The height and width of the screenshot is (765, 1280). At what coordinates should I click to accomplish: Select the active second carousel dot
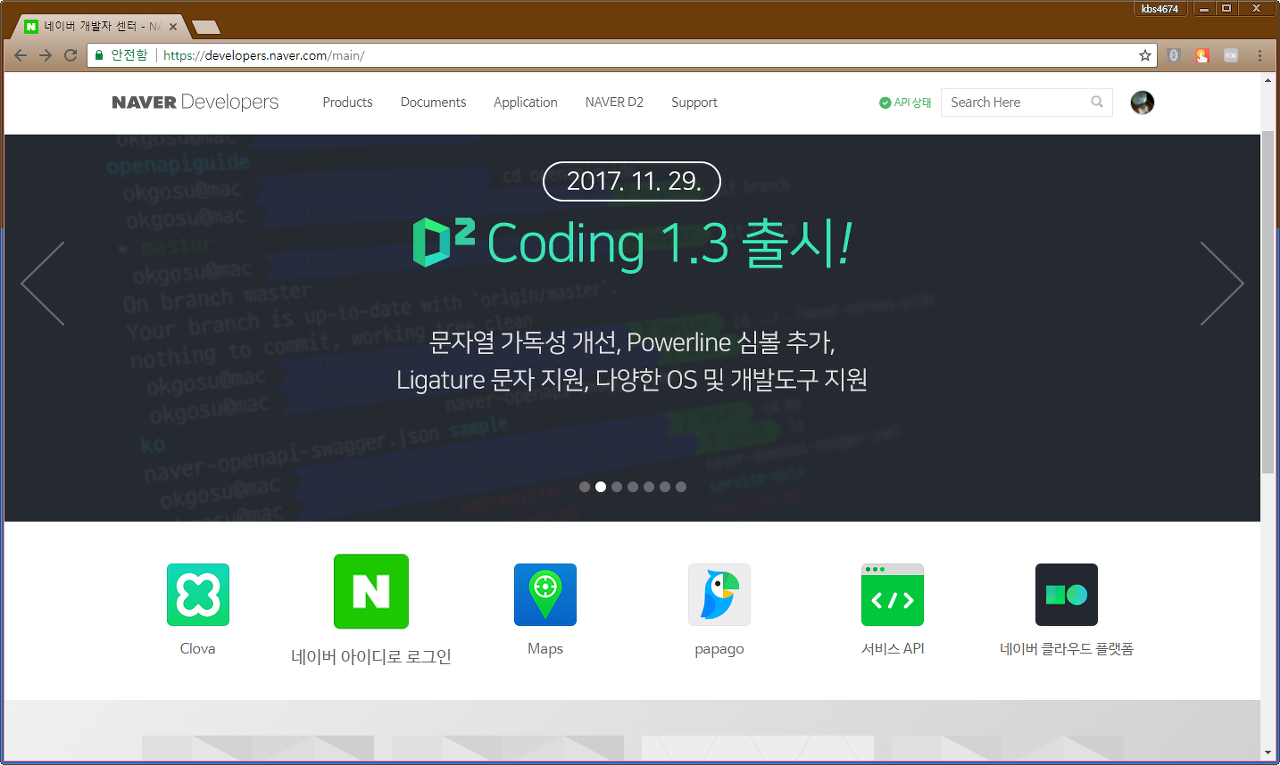[x=601, y=487]
